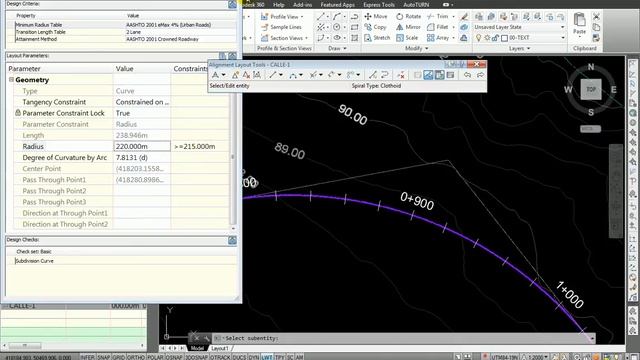Select the Move tool in Modify panel
Viewport: 640px width, 360px height.
(376, 16)
